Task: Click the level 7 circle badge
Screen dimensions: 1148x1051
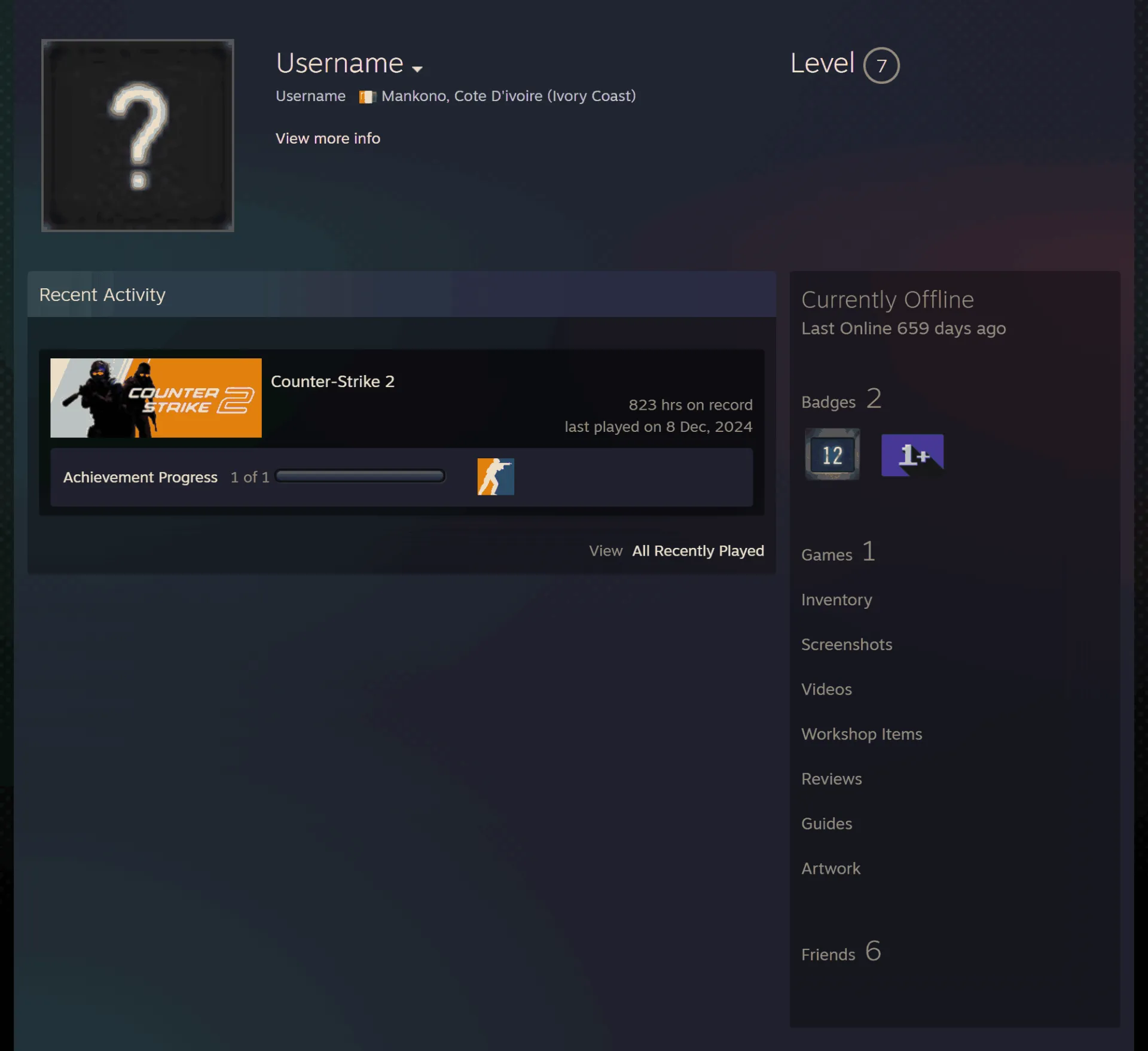Action: pos(881,65)
